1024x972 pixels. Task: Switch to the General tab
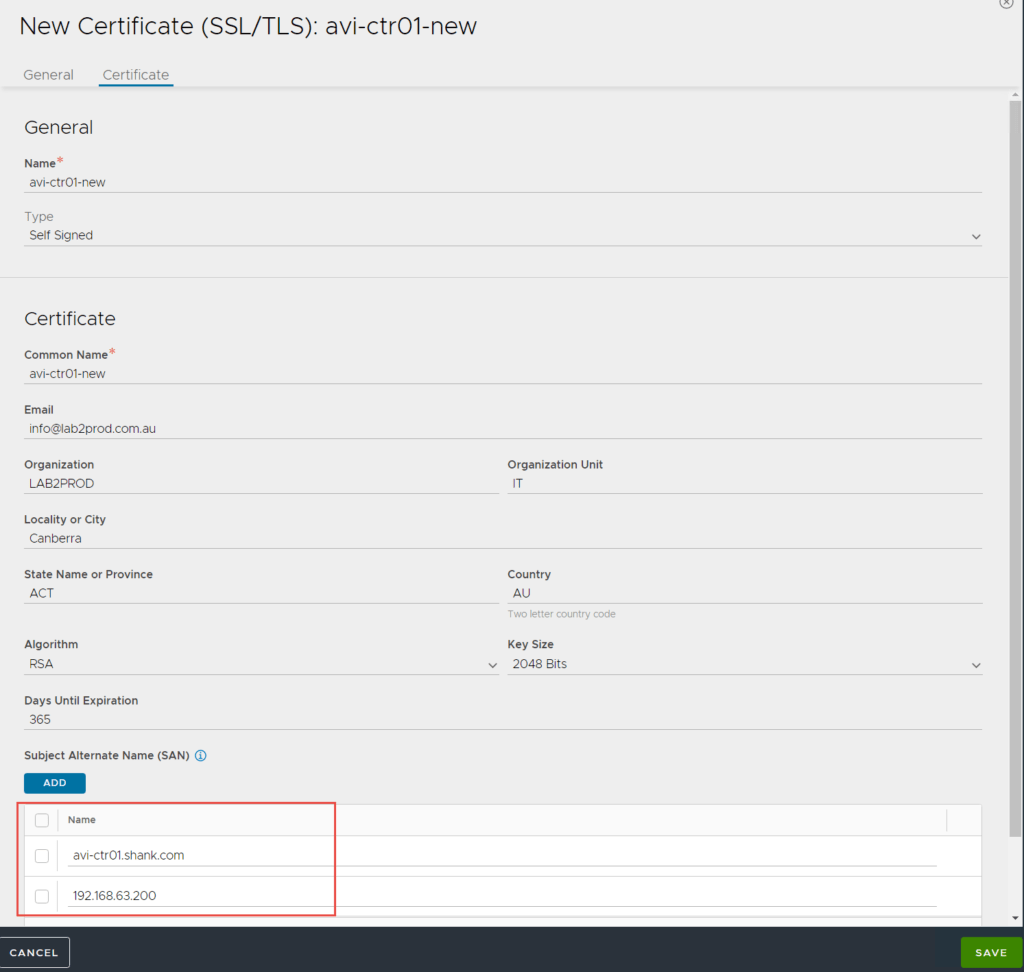pos(48,74)
